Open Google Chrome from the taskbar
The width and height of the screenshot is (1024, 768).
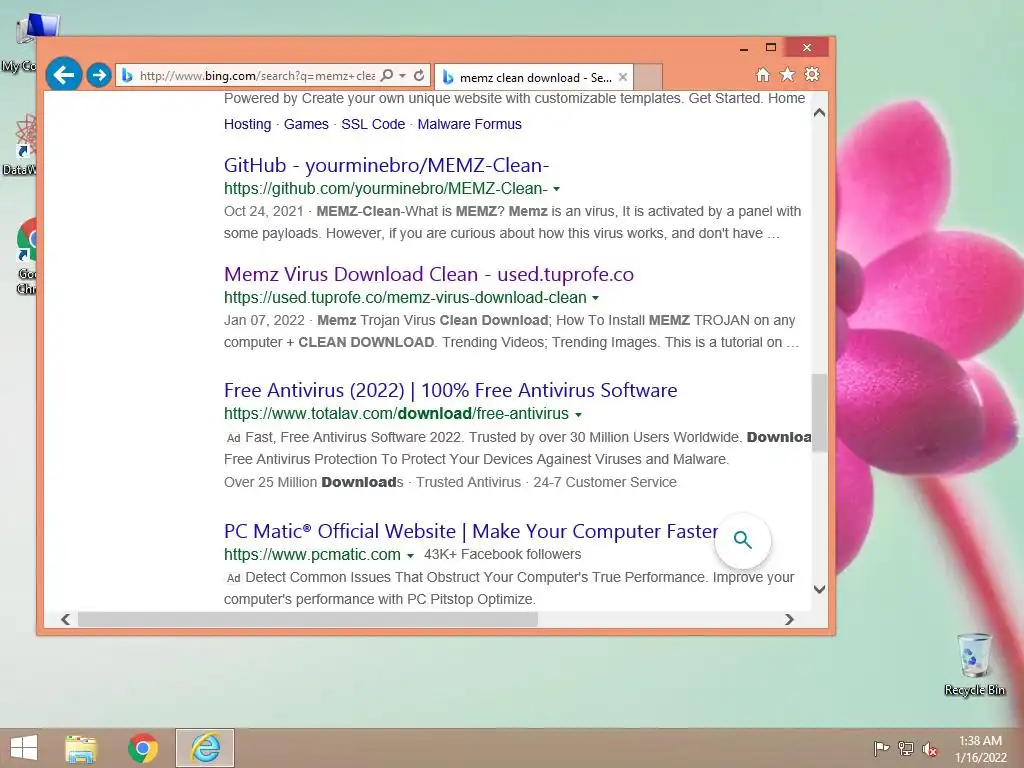(x=142, y=748)
